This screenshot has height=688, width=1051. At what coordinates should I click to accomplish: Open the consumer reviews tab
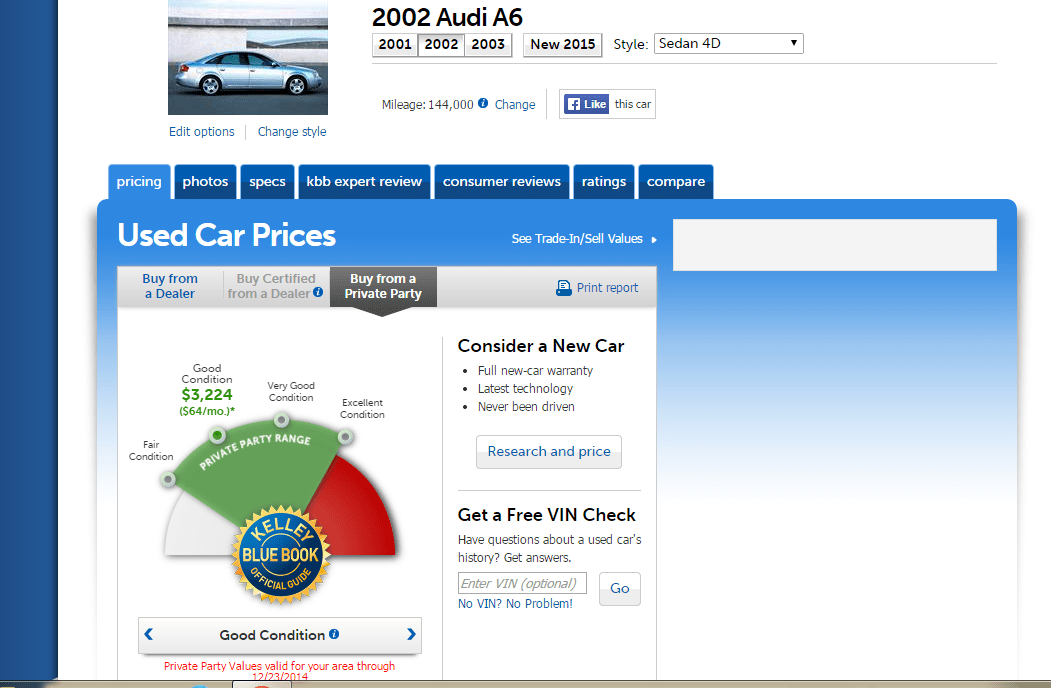pos(501,181)
